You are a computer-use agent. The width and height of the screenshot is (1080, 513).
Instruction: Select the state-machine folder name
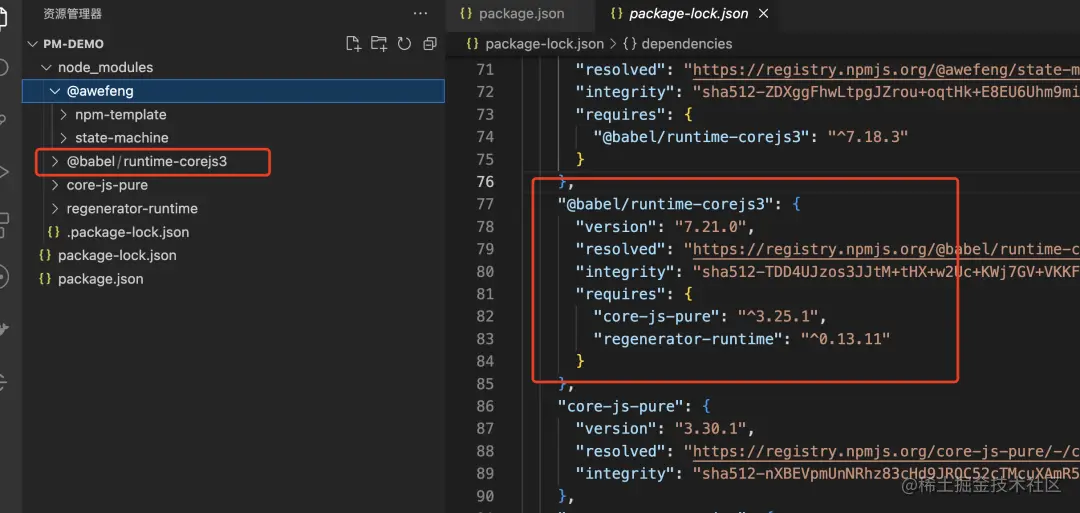(x=122, y=138)
